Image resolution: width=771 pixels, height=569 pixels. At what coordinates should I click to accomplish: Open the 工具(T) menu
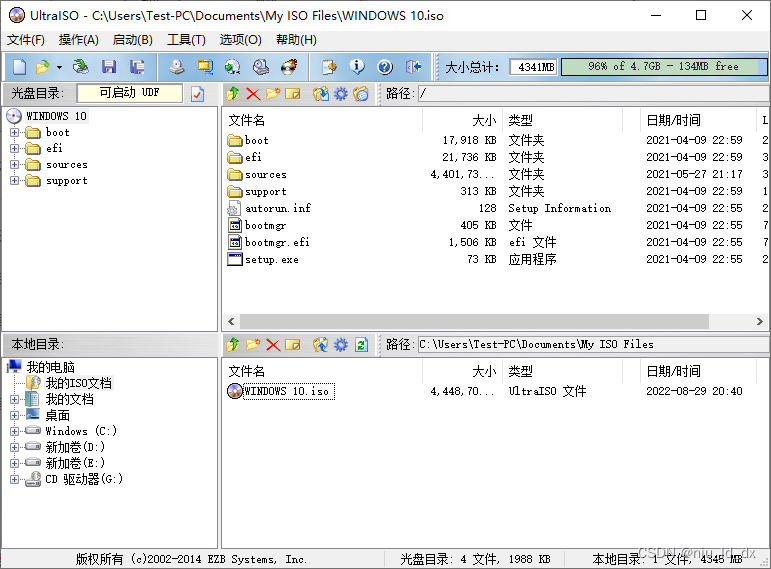[x=186, y=40]
